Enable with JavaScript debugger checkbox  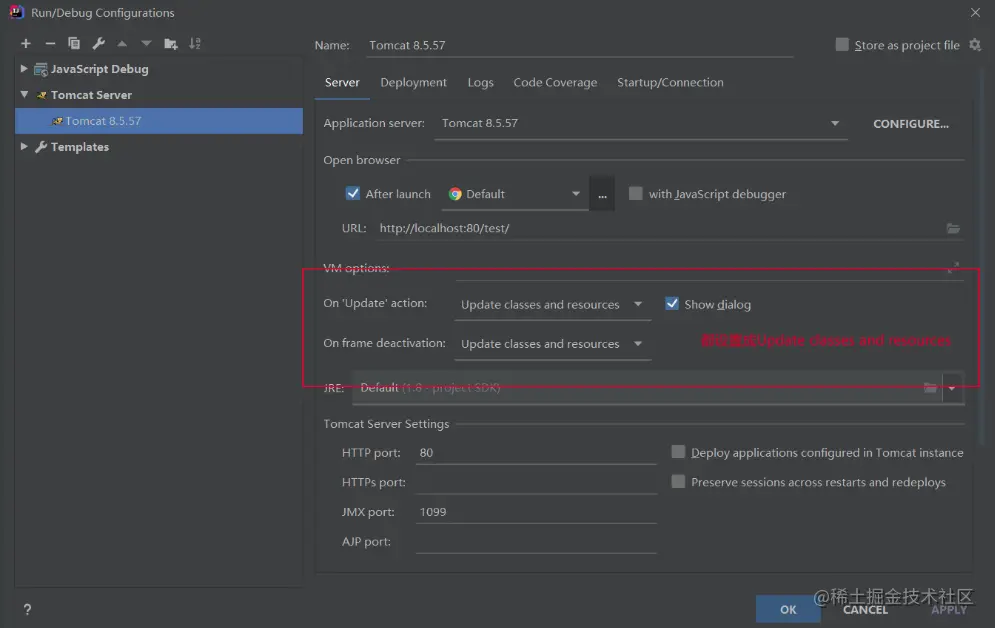click(635, 193)
